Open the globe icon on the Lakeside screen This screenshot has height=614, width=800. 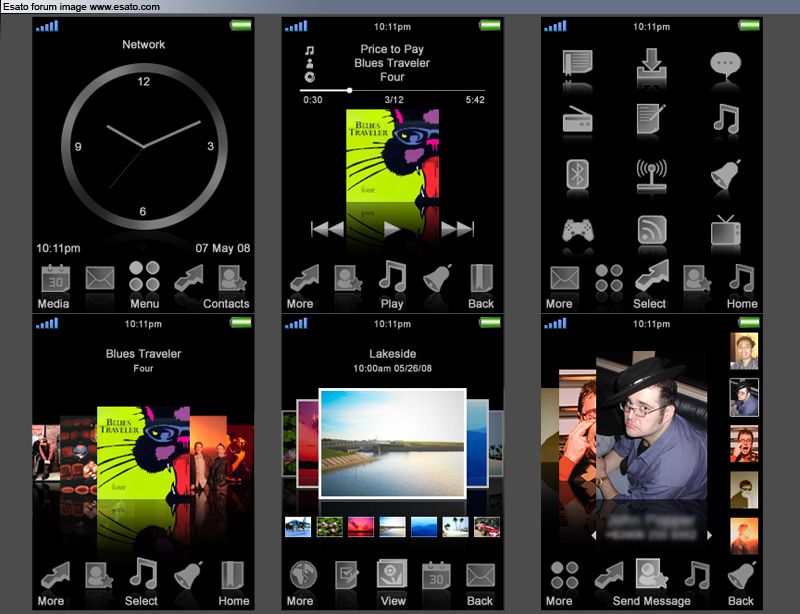click(x=304, y=575)
